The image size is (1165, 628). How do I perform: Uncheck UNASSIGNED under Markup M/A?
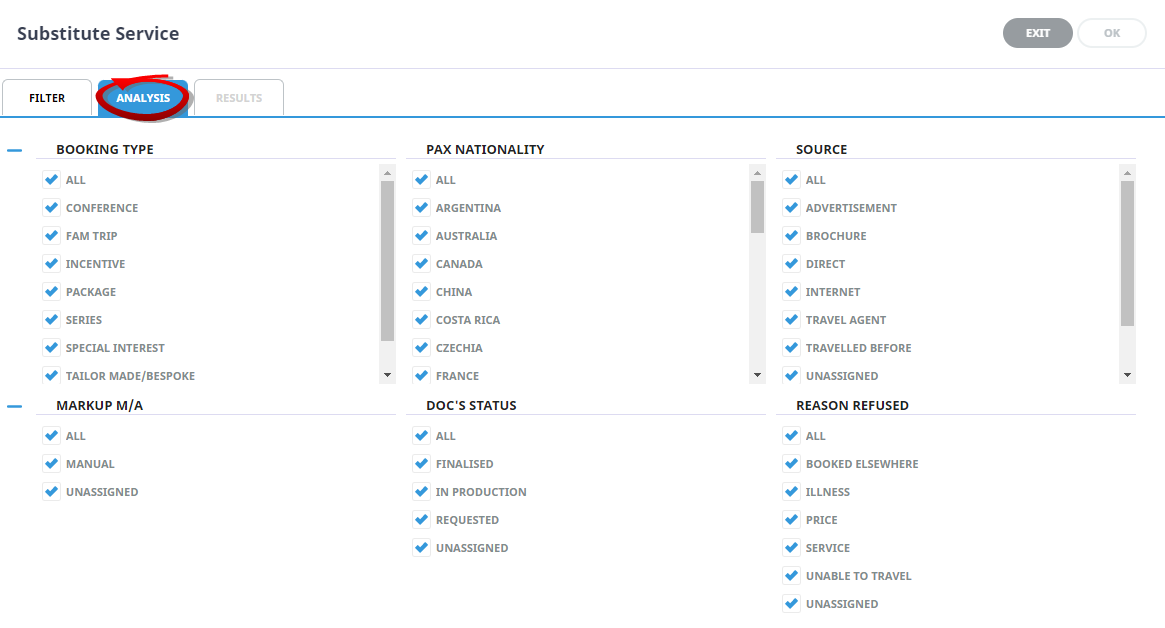pyautogui.click(x=51, y=492)
